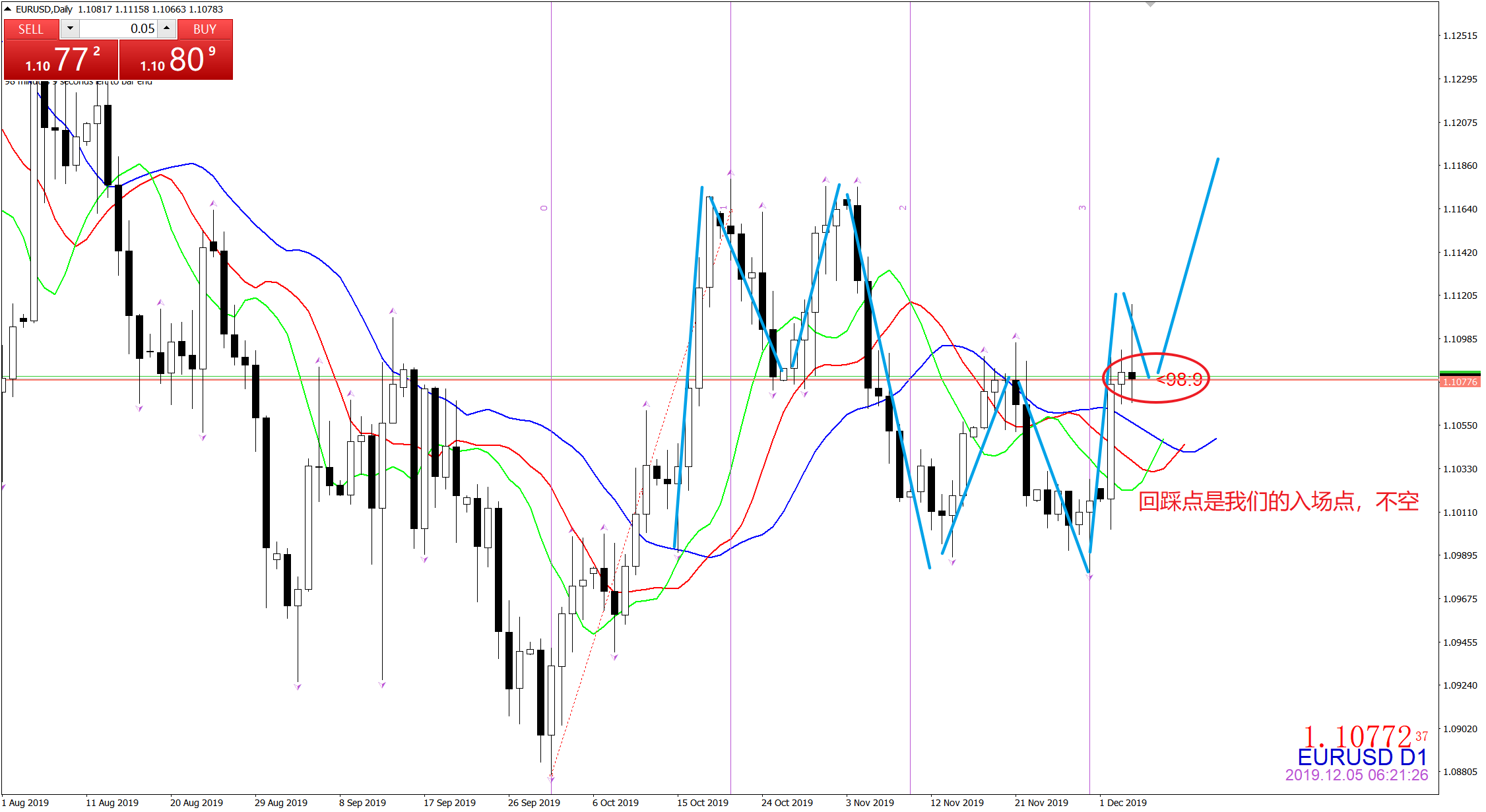Select the red Chinese text label
This screenshot has width=1486, height=812.
click(x=1278, y=501)
